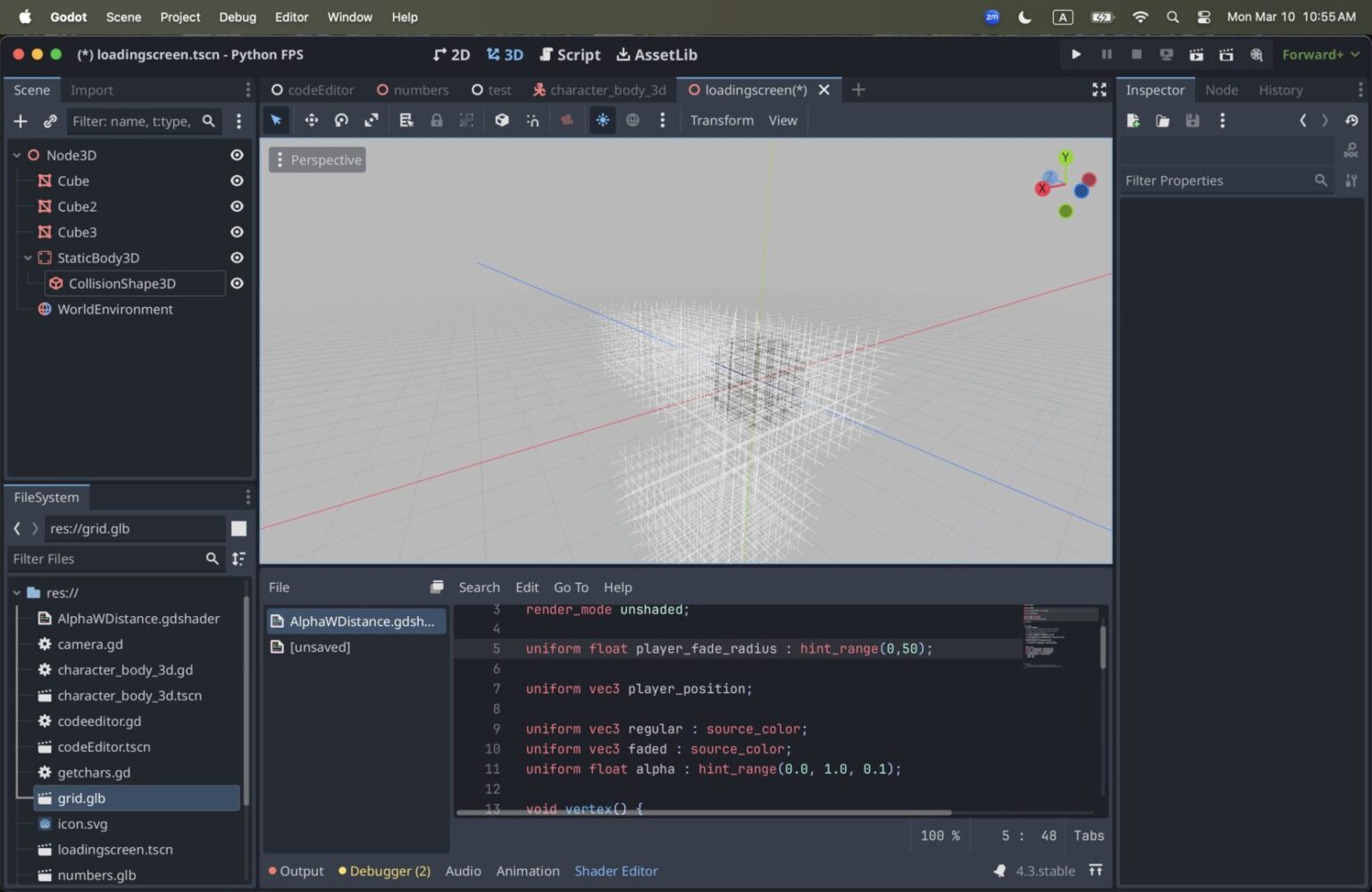Open the Debug menu in the menu bar

click(x=237, y=17)
